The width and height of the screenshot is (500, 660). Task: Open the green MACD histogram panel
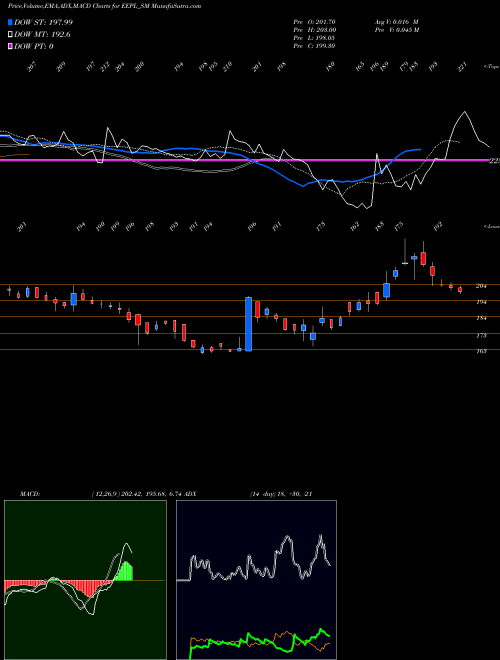tap(85, 580)
